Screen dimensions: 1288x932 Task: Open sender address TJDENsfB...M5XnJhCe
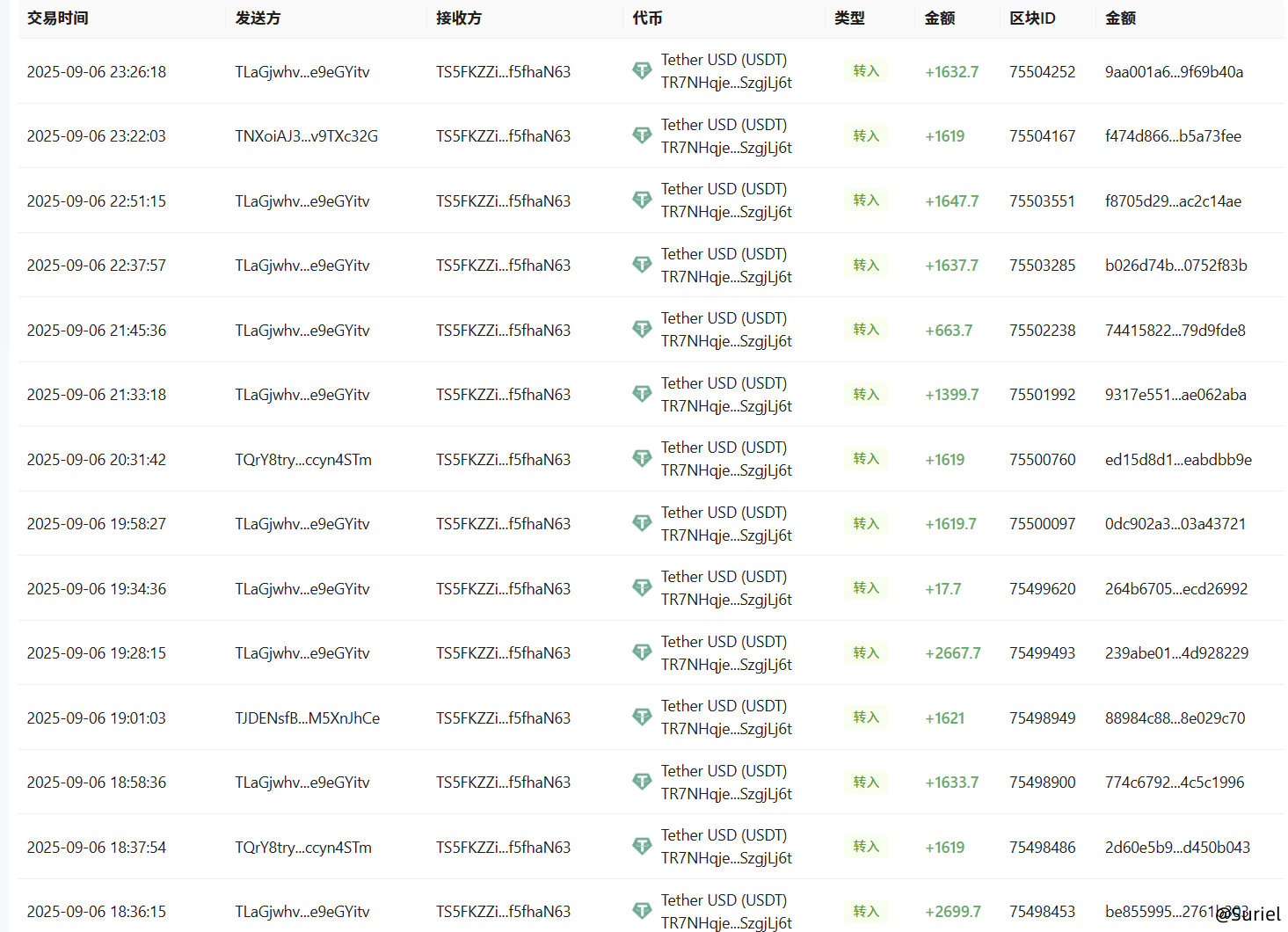coord(307,718)
